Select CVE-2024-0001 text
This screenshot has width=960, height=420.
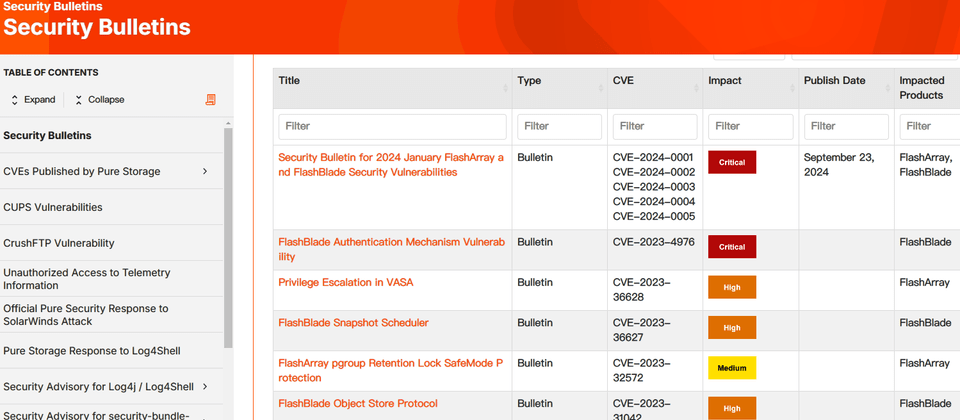[x=654, y=157]
